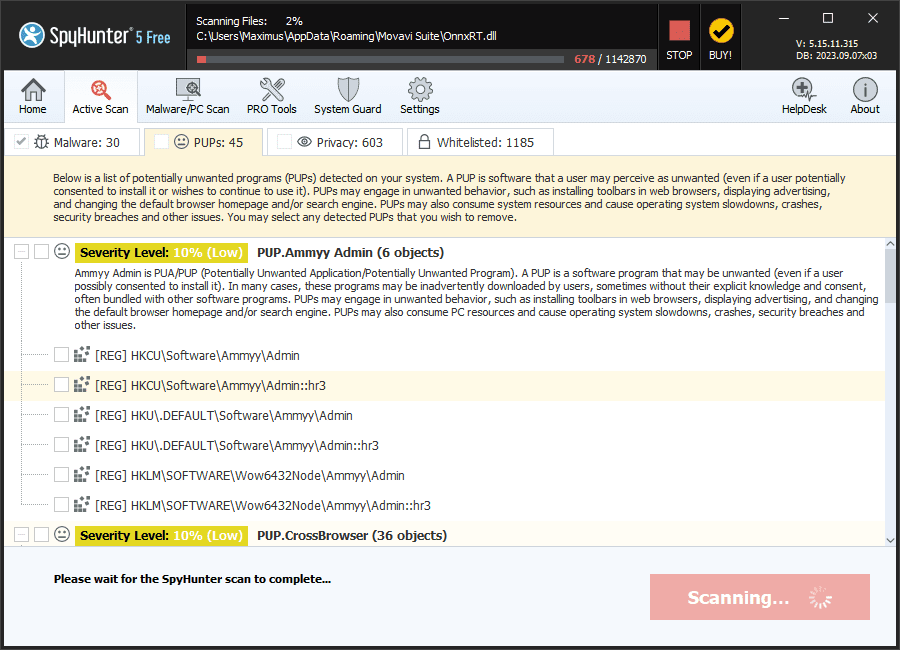Open the Home section
900x650 pixels.
pos(33,96)
